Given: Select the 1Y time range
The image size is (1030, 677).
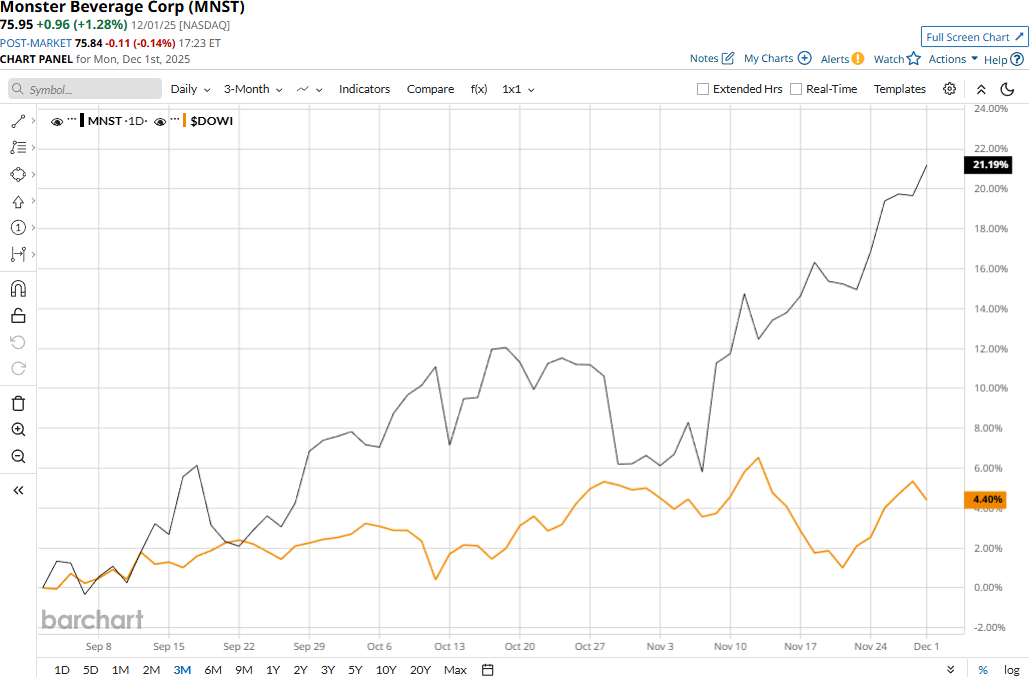Looking at the screenshot, I should [273, 670].
